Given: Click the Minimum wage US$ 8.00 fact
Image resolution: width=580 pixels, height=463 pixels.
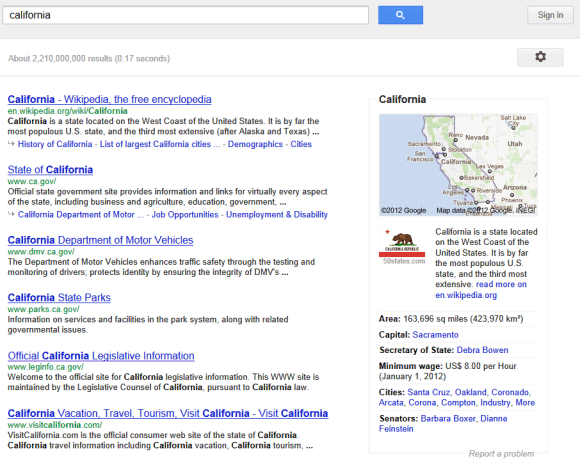Looking at the screenshot, I should [448, 371].
